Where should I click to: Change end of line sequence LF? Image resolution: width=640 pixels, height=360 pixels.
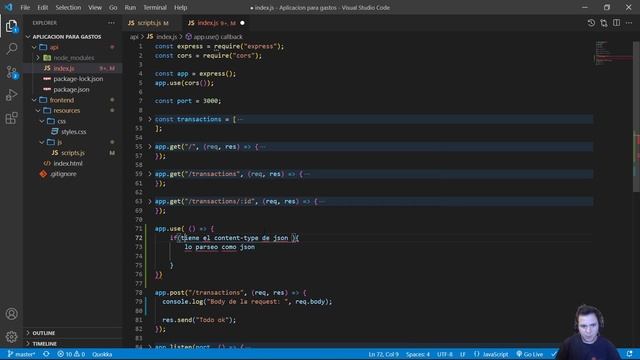pos(462,354)
